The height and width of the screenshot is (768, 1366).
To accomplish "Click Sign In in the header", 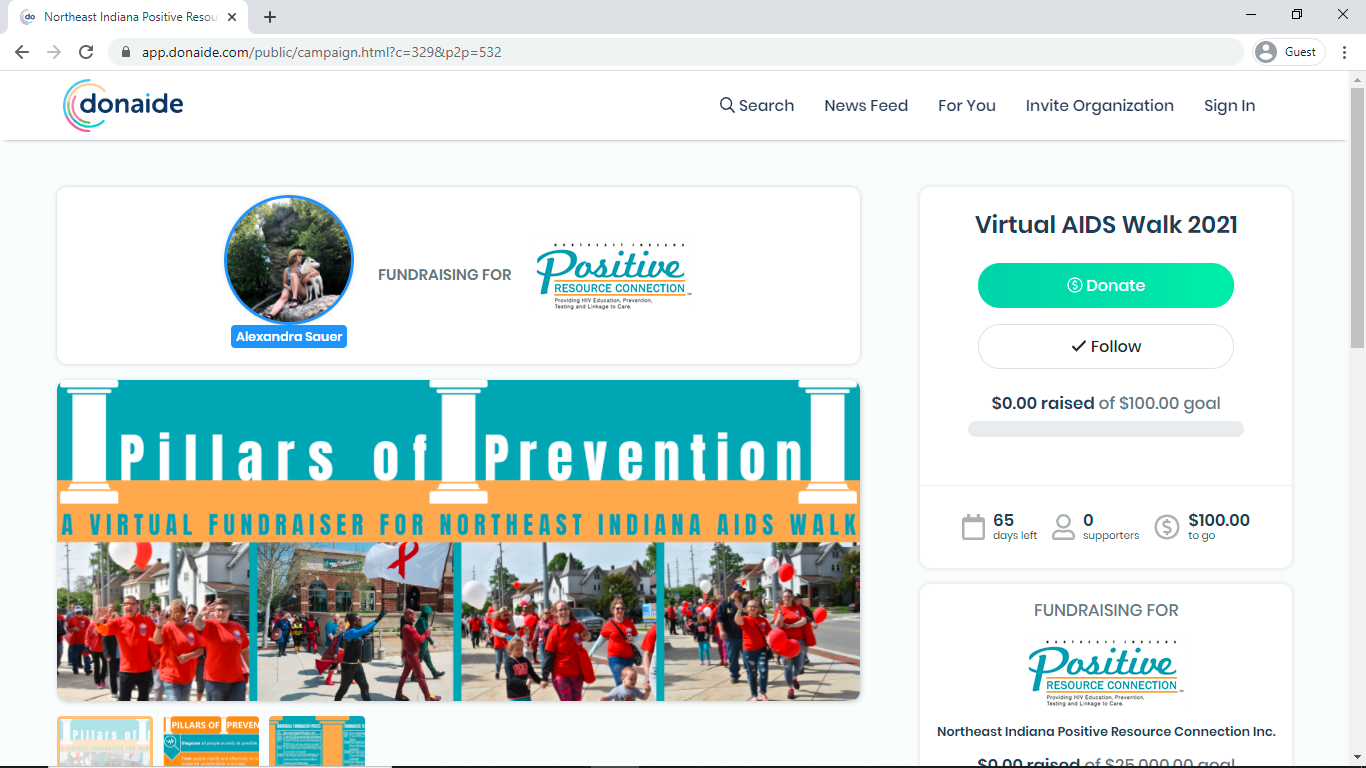I will (1229, 105).
